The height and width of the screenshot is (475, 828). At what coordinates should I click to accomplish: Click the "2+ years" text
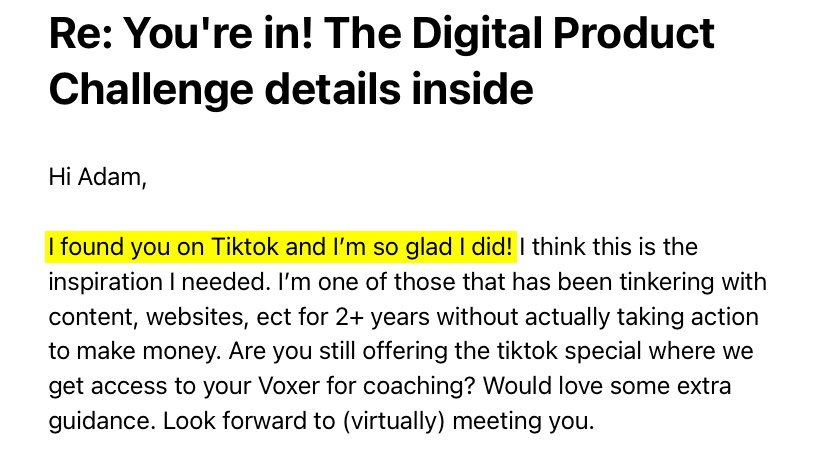382,317
